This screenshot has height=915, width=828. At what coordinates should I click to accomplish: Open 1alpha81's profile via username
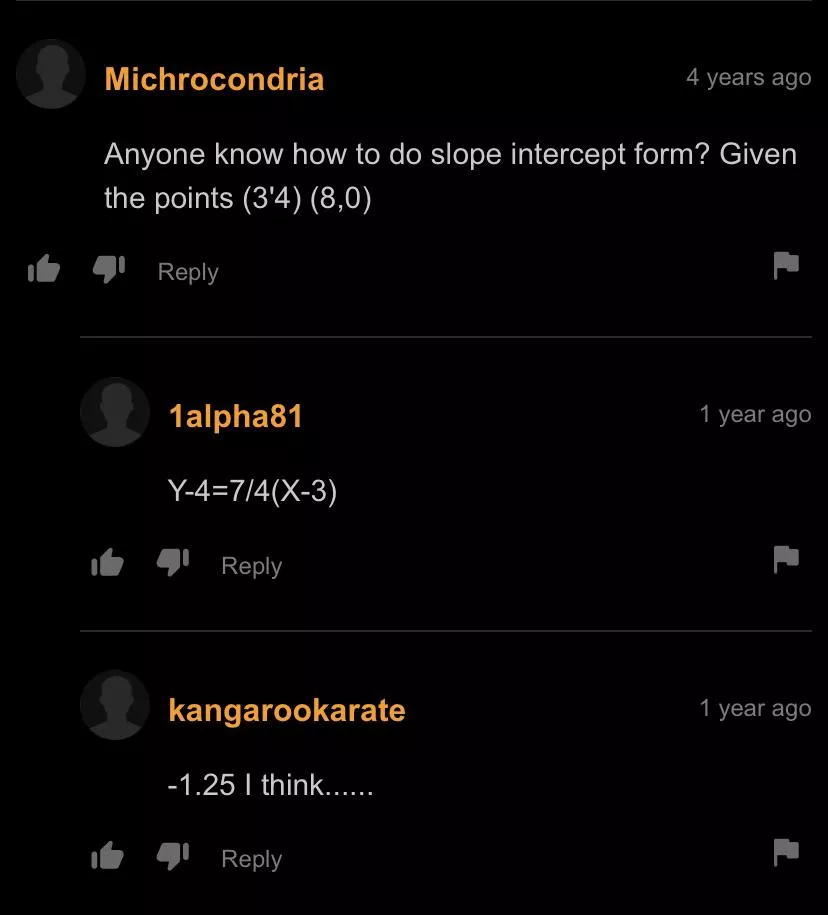pos(236,416)
